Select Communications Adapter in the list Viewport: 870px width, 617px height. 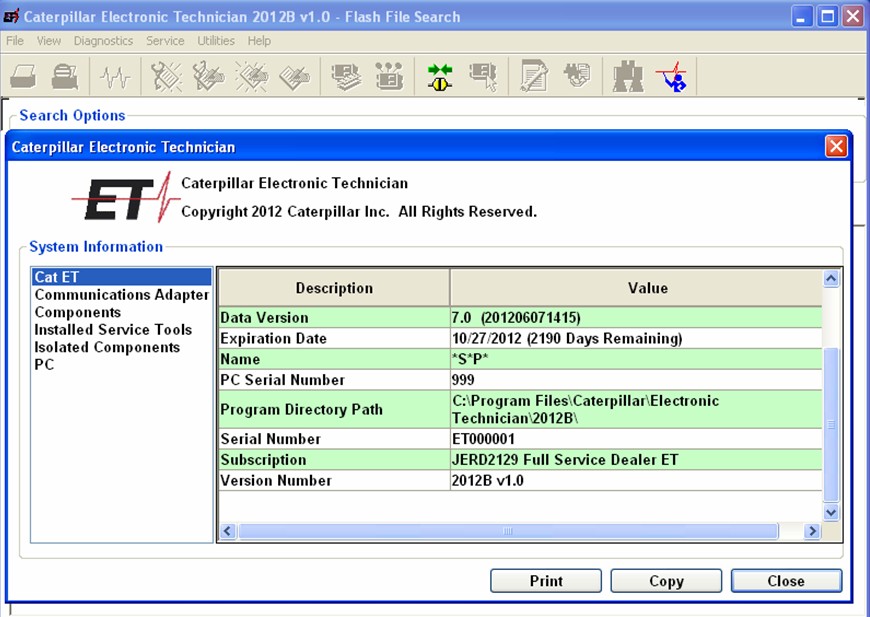(122, 295)
